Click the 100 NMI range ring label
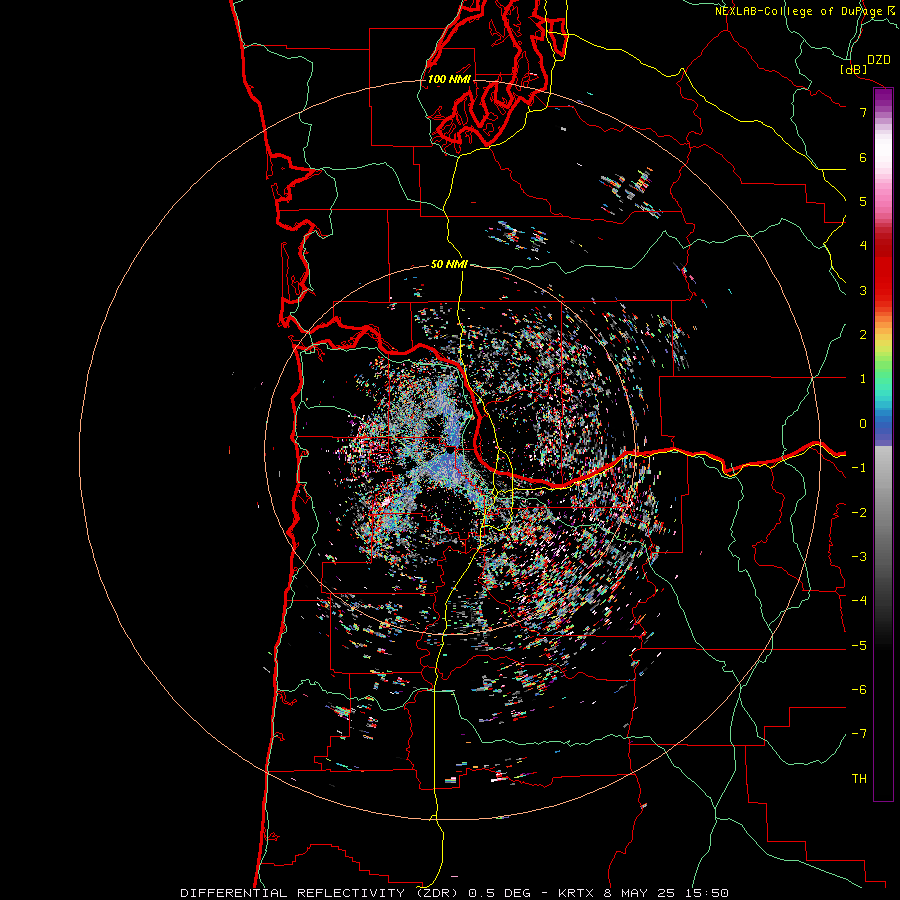 (449, 79)
